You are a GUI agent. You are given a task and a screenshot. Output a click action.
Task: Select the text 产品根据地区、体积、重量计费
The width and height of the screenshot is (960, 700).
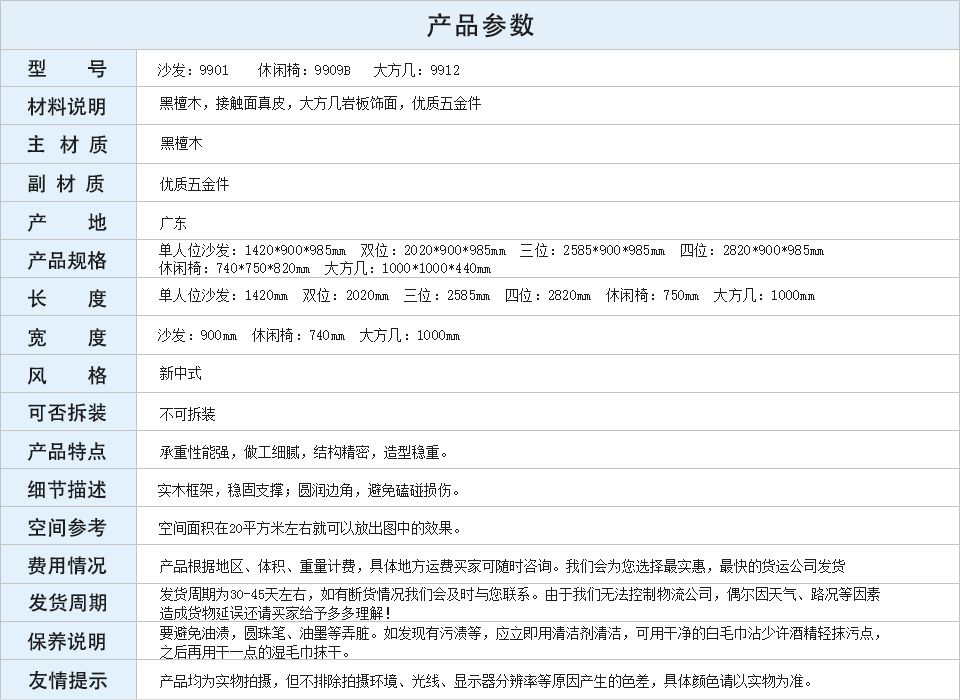(257, 566)
